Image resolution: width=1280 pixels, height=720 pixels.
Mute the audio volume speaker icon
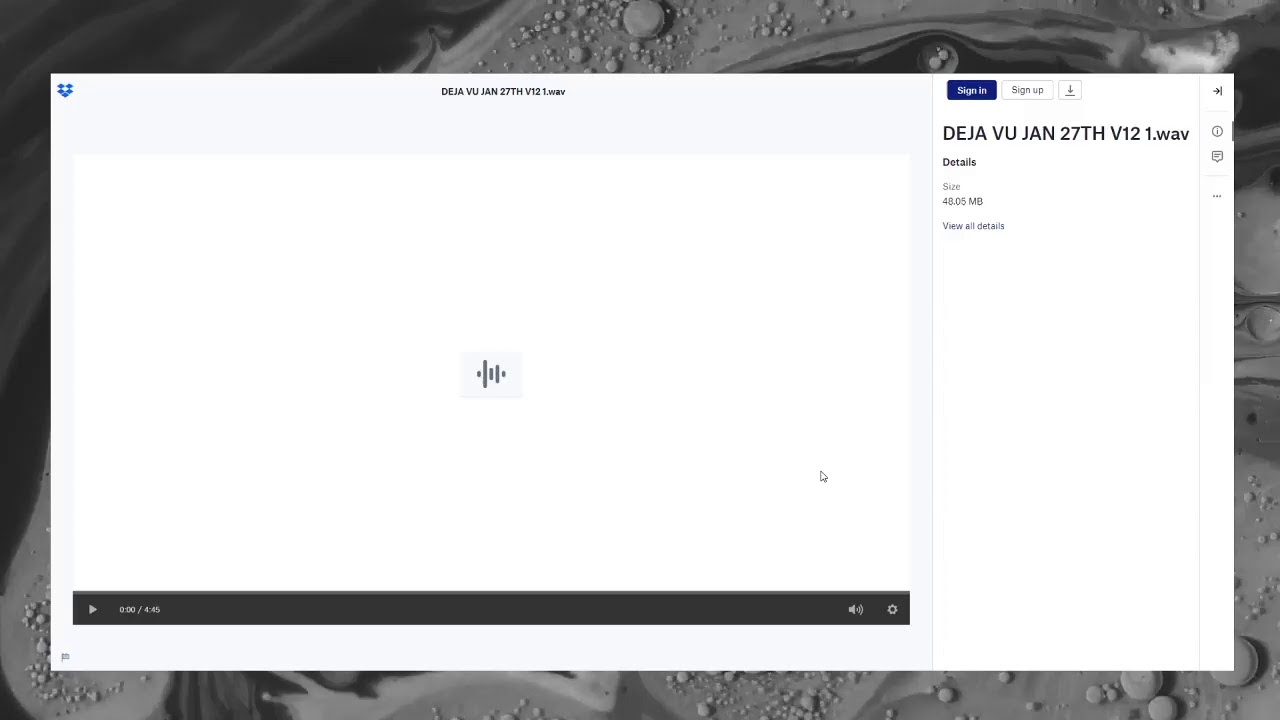[x=856, y=609]
